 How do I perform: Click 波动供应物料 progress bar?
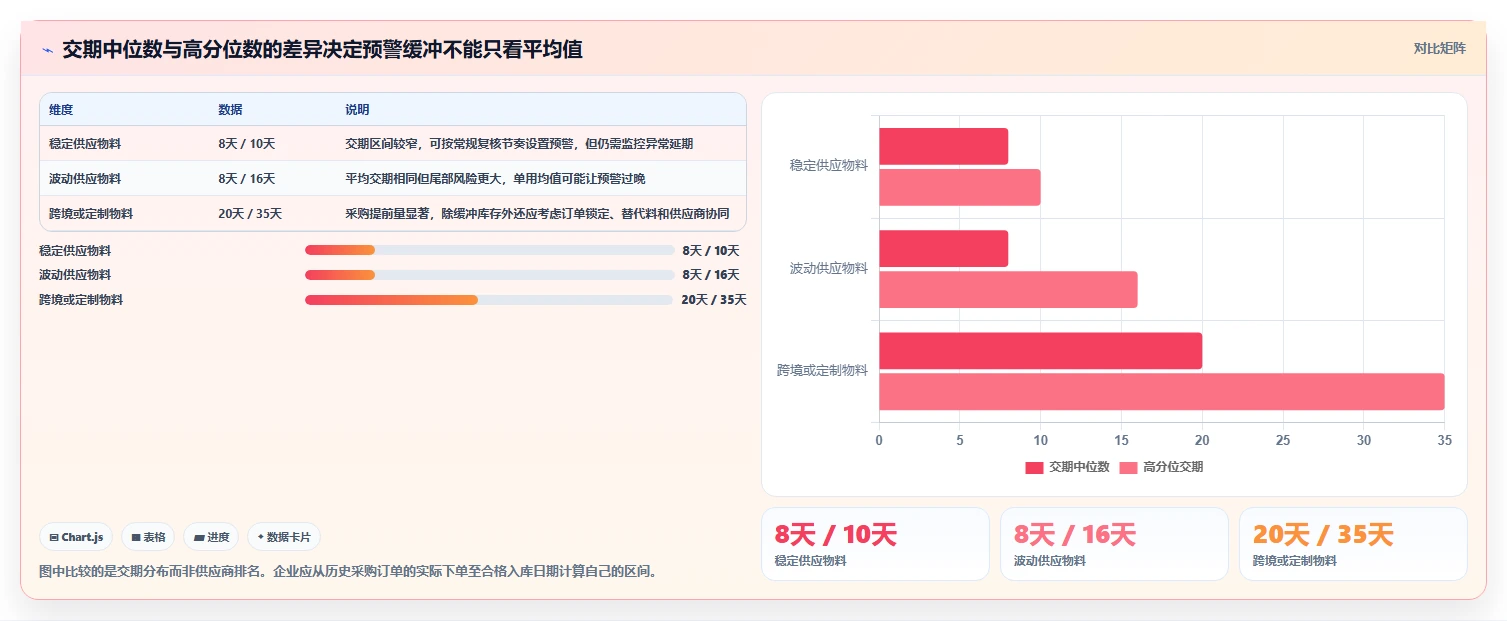489,275
